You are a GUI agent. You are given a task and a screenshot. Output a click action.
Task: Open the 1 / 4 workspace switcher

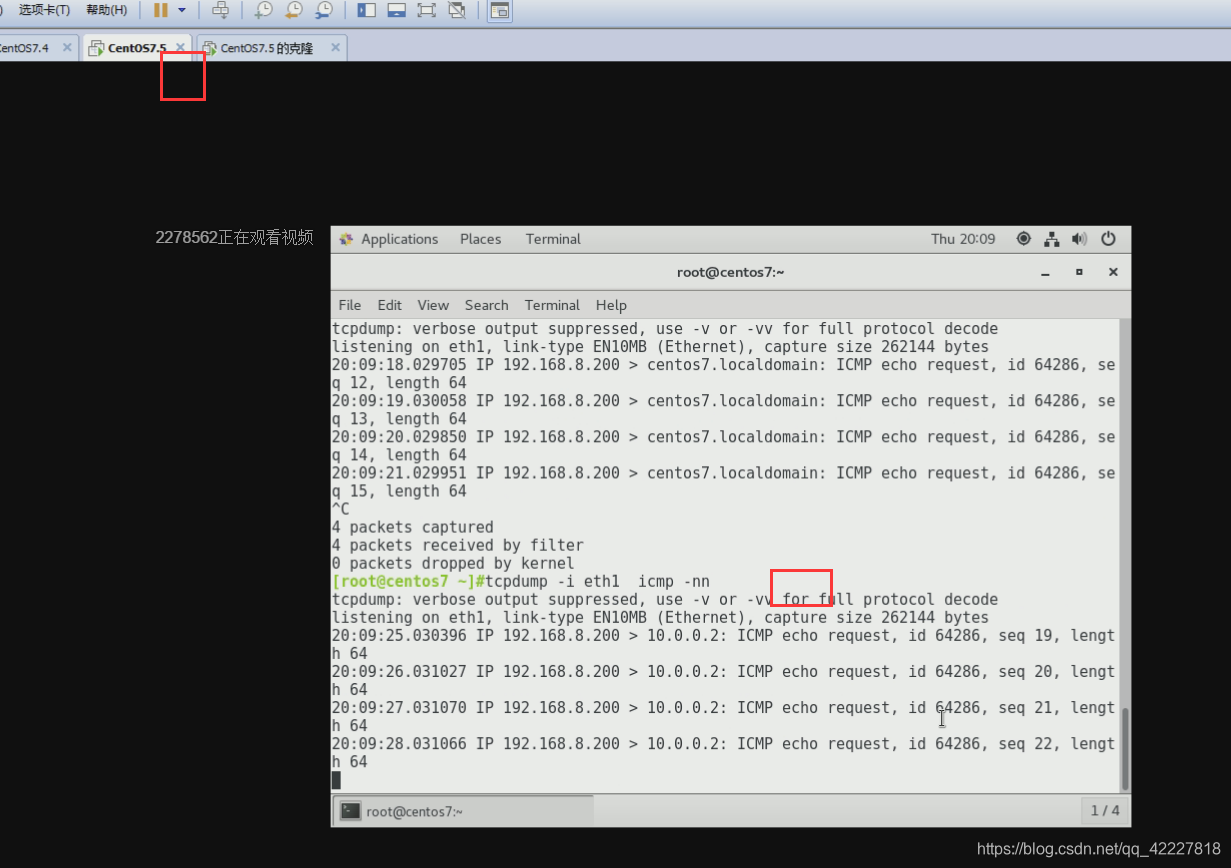pos(1105,811)
